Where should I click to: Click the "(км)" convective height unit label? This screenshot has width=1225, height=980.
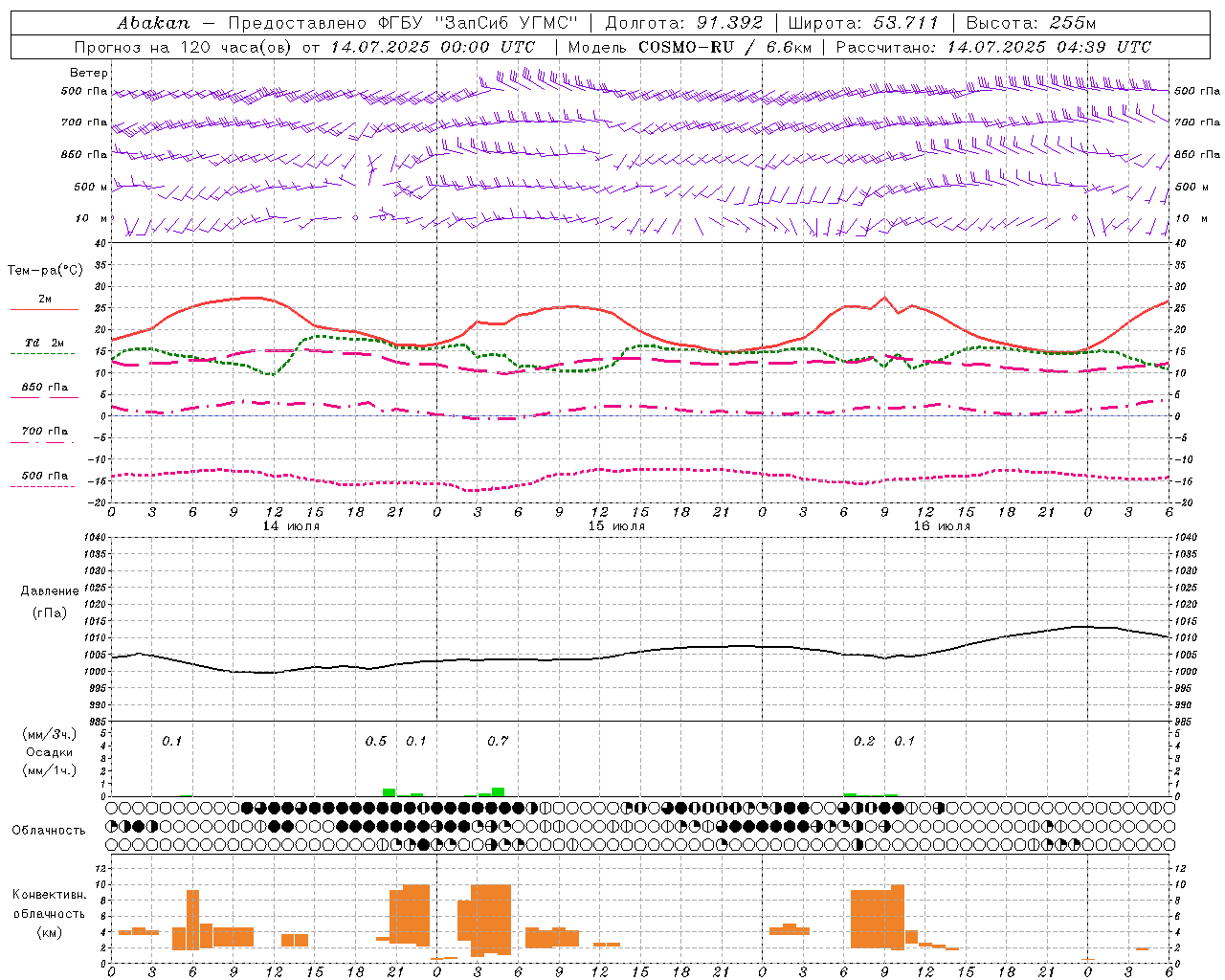click(50, 932)
